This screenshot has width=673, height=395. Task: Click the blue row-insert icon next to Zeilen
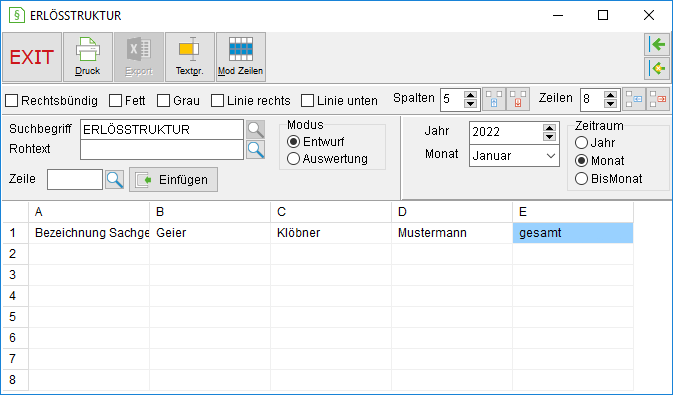pos(634,99)
